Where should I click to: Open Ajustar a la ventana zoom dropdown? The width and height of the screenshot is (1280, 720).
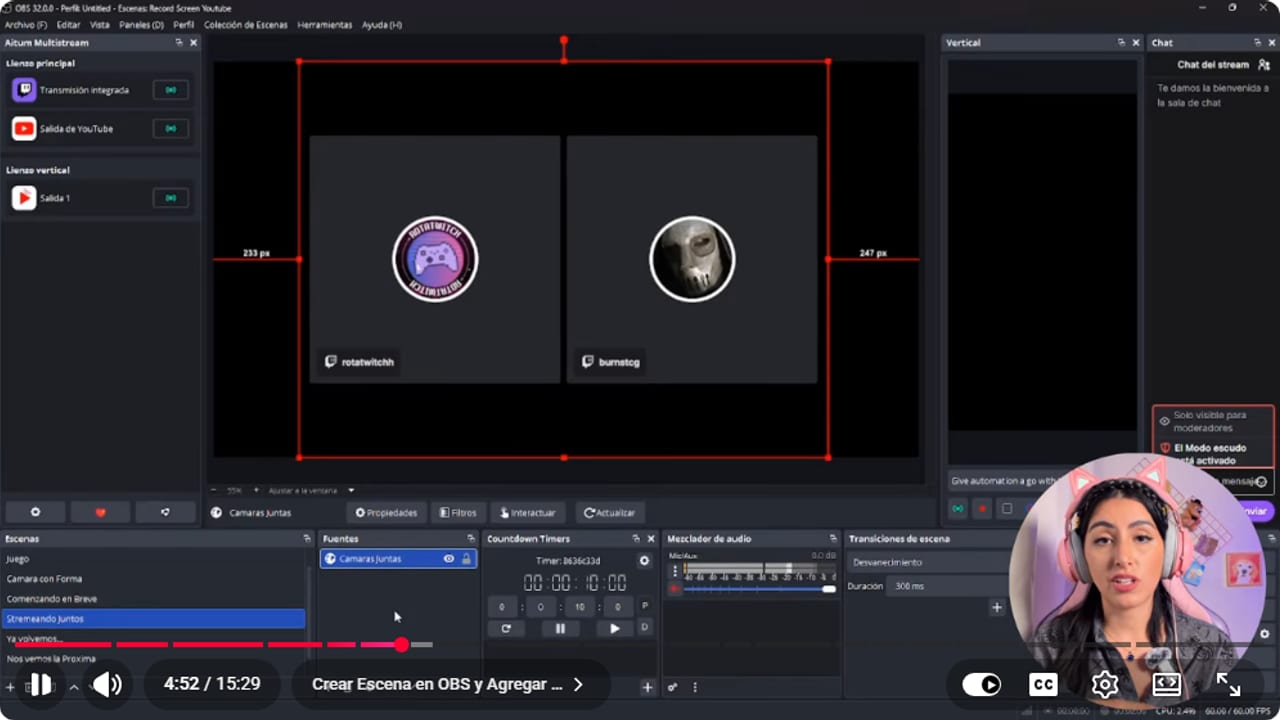click(x=351, y=490)
